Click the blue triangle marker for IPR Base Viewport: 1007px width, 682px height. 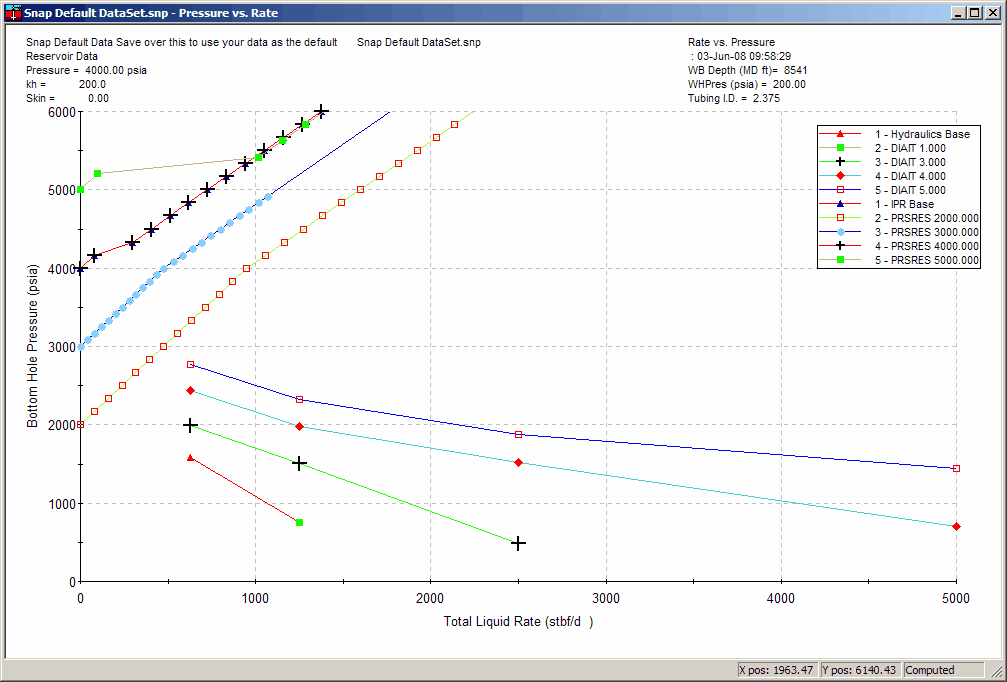(840, 204)
